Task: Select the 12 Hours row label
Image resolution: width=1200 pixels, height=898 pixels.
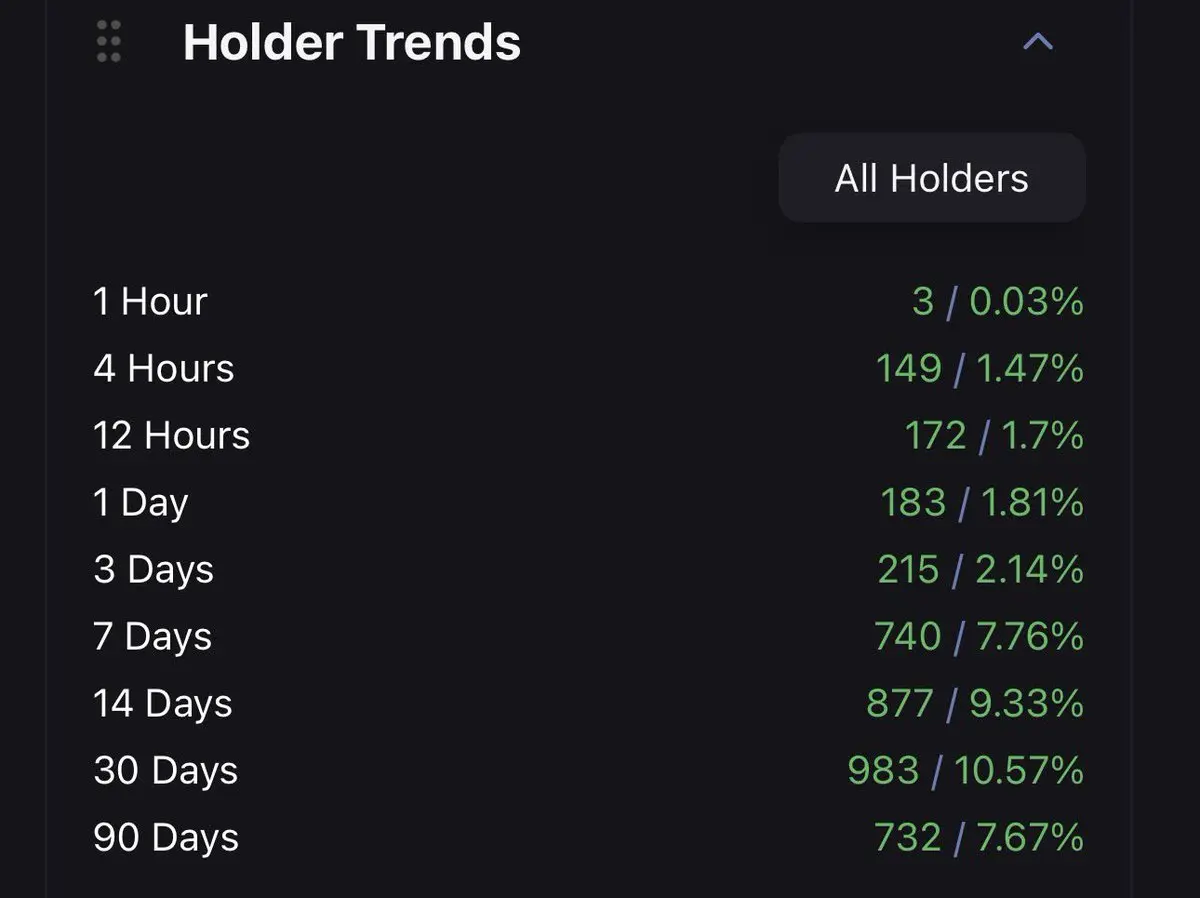Action: point(171,435)
